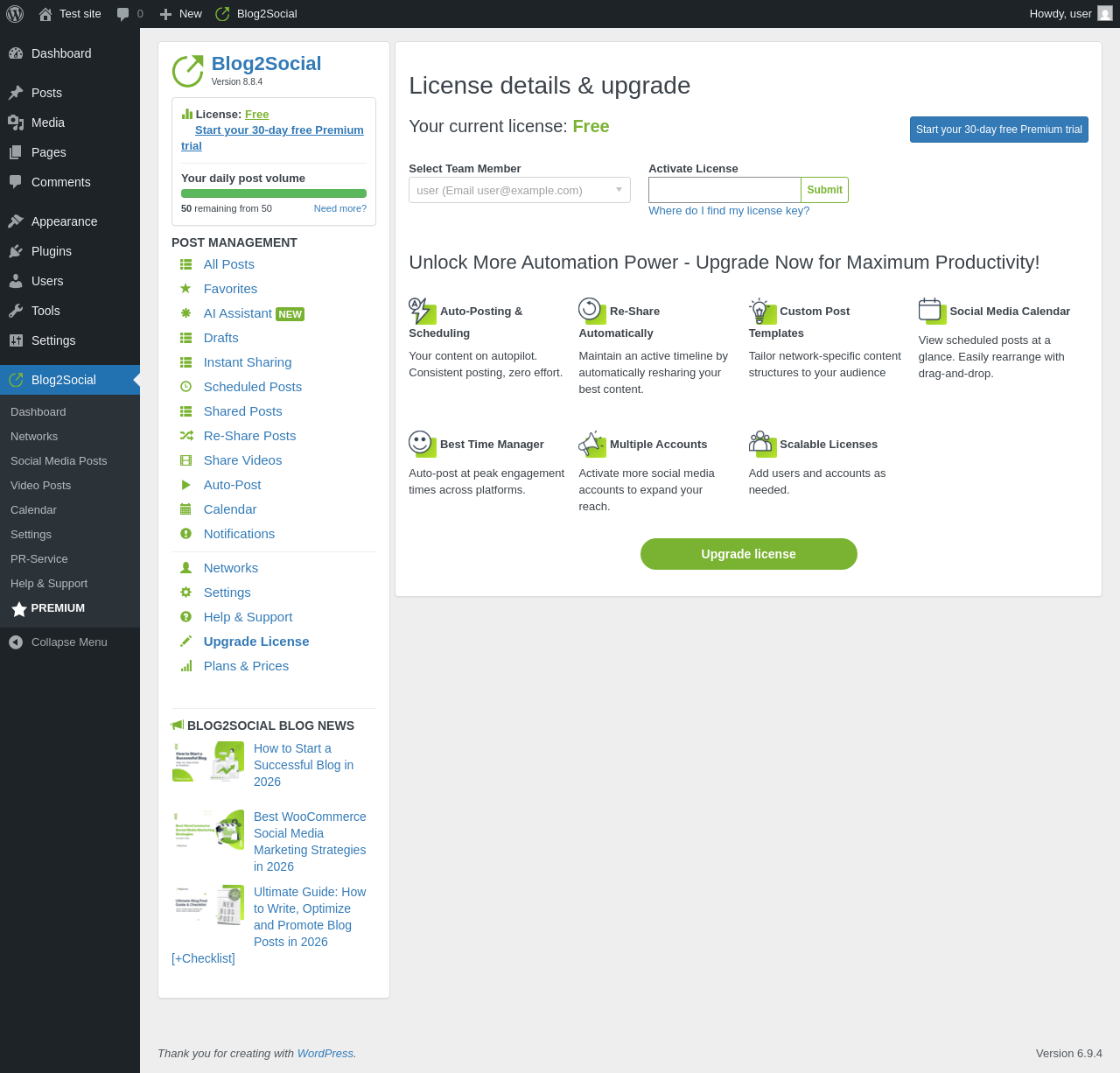Click the WordPress link in the footer
Screen dimensions: 1120x1073
pyautogui.click(x=325, y=1054)
